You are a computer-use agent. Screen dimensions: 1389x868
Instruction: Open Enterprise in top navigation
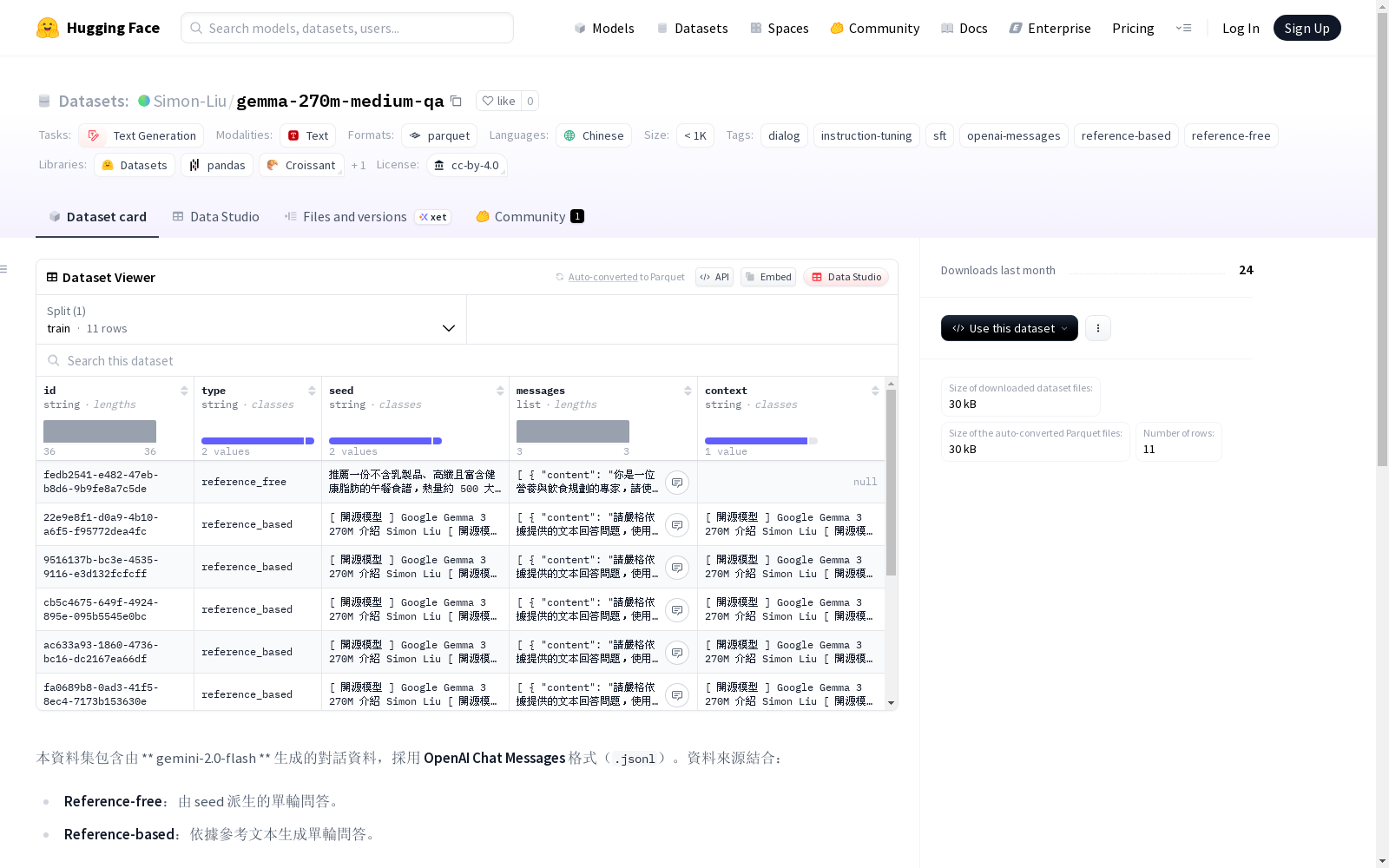tap(1050, 28)
